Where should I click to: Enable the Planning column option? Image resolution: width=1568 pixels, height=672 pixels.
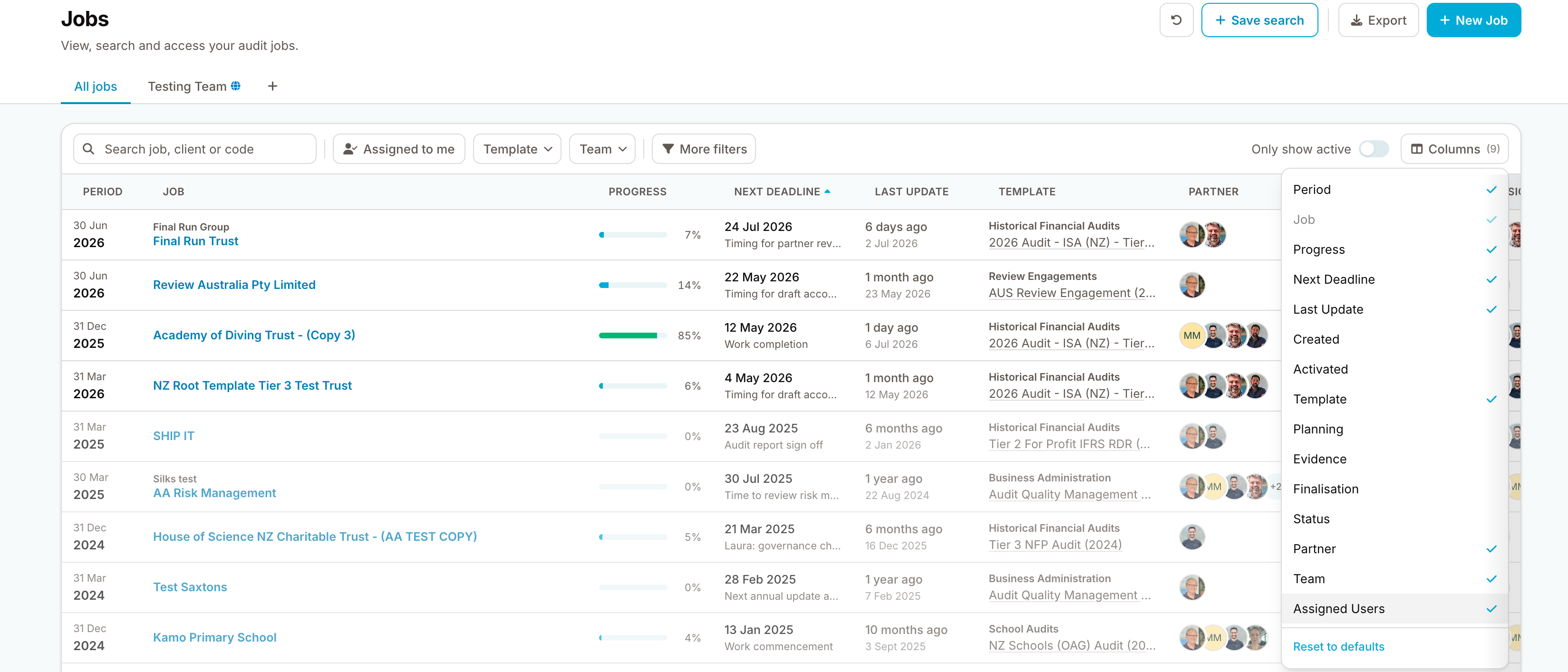[x=1394, y=429]
